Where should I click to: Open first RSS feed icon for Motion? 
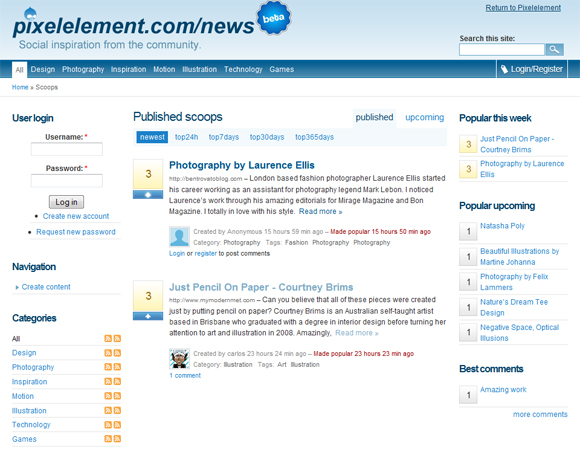click(x=108, y=396)
